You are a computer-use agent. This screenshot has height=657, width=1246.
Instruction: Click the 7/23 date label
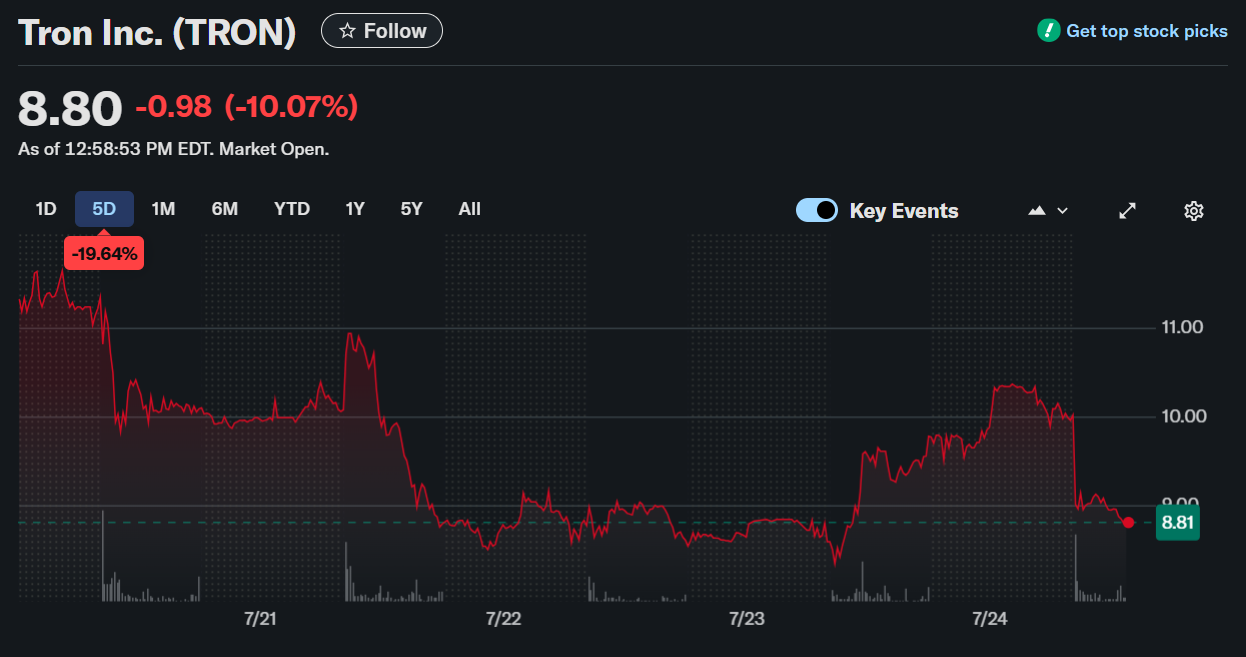click(x=746, y=619)
